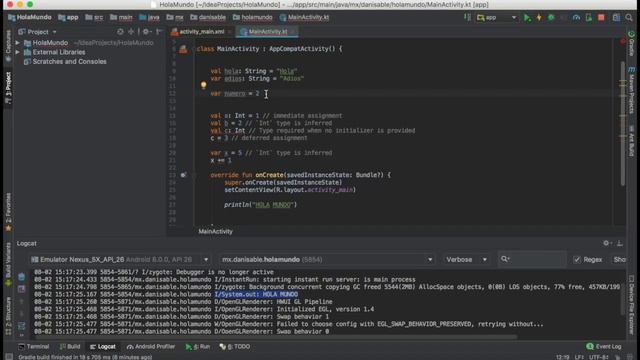Image resolution: width=640 pixels, height=360 pixels.
Task: Click the holamundo breadcrumb folder
Action: tap(253, 18)
